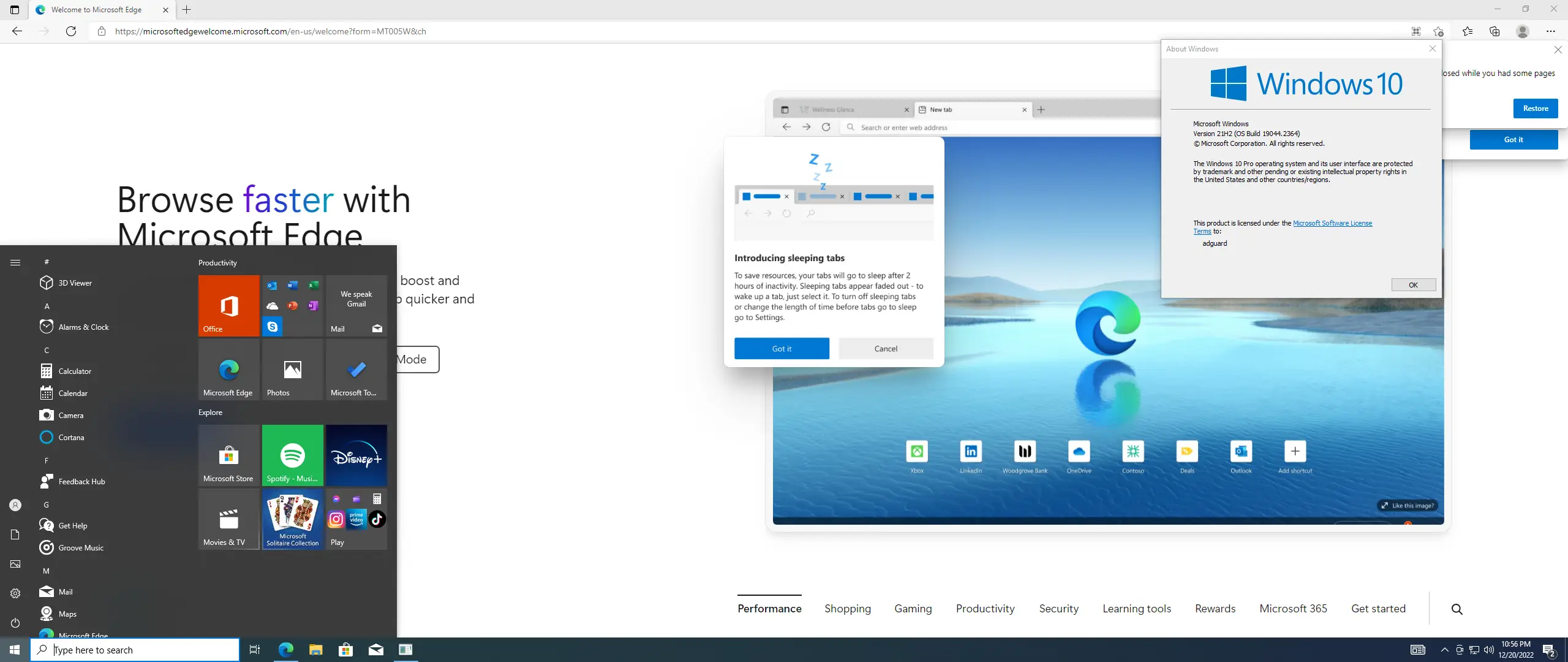Image resolution: width=1568 pixels, height=662 pixels.
Task: Expand Start menu hamburger navigation
Action: 15,262
